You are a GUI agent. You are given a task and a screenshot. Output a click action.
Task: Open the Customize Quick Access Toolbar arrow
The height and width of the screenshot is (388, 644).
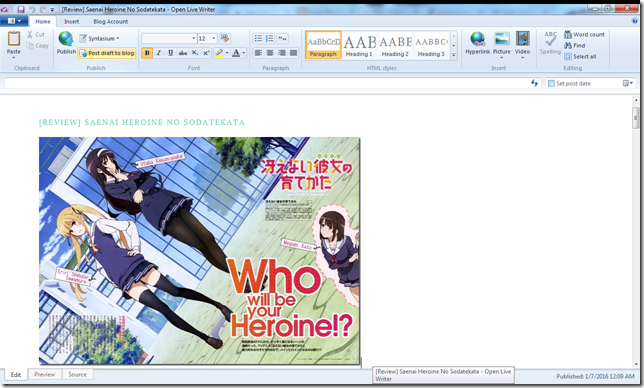(52, 9)
